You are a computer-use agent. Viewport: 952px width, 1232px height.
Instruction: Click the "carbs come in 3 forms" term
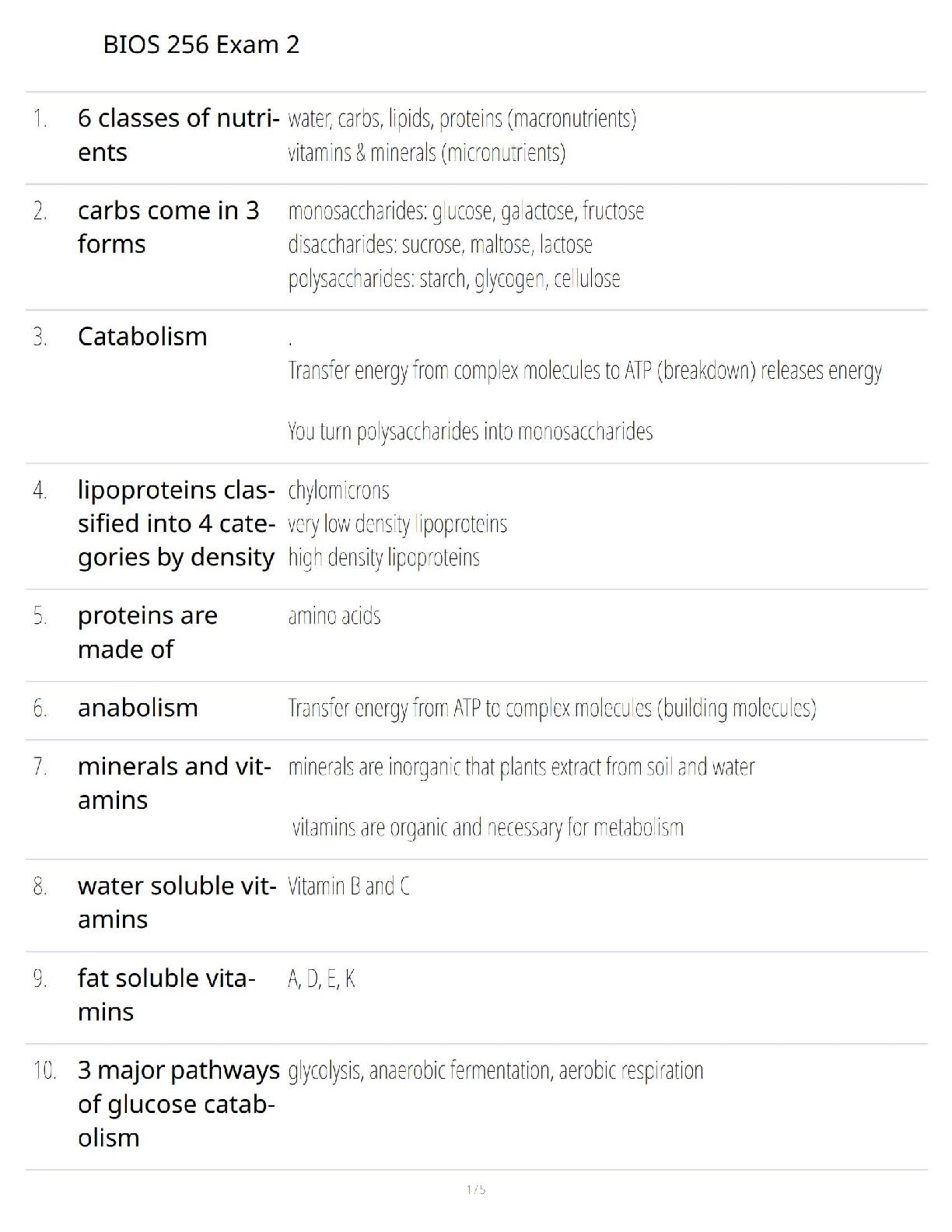[x=168, y=227]
